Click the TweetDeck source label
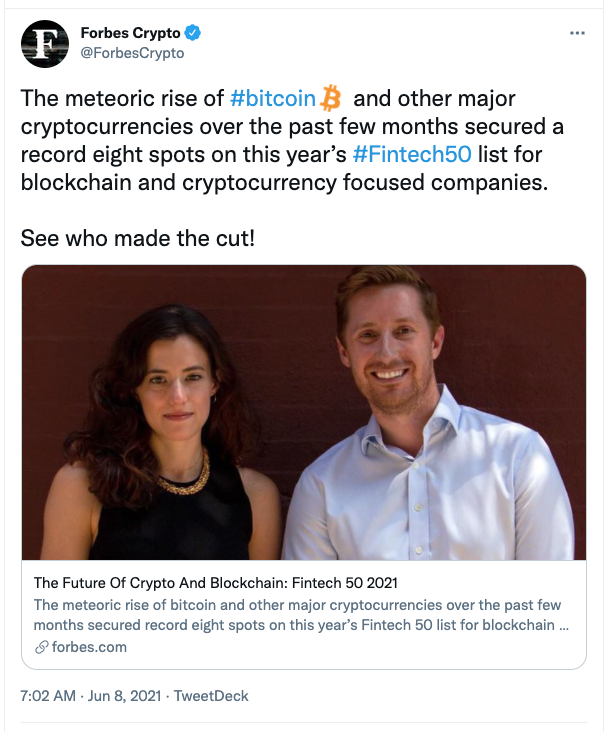Viewport: 608px width, 732px height. pos(211,696)
